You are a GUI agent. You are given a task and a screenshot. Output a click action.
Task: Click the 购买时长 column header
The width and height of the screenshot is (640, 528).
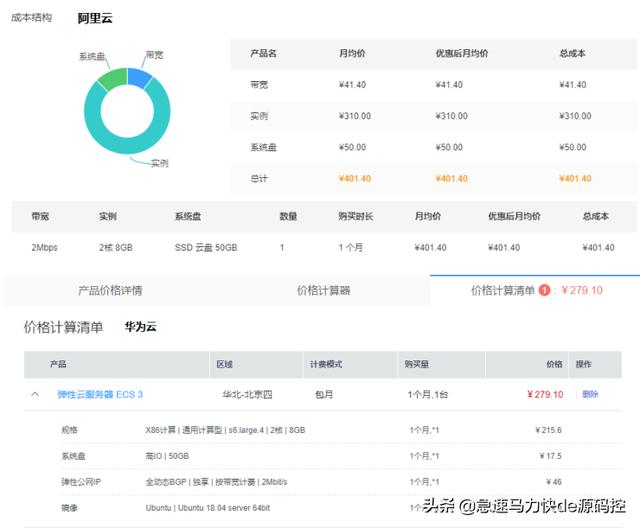click(356, 217)
